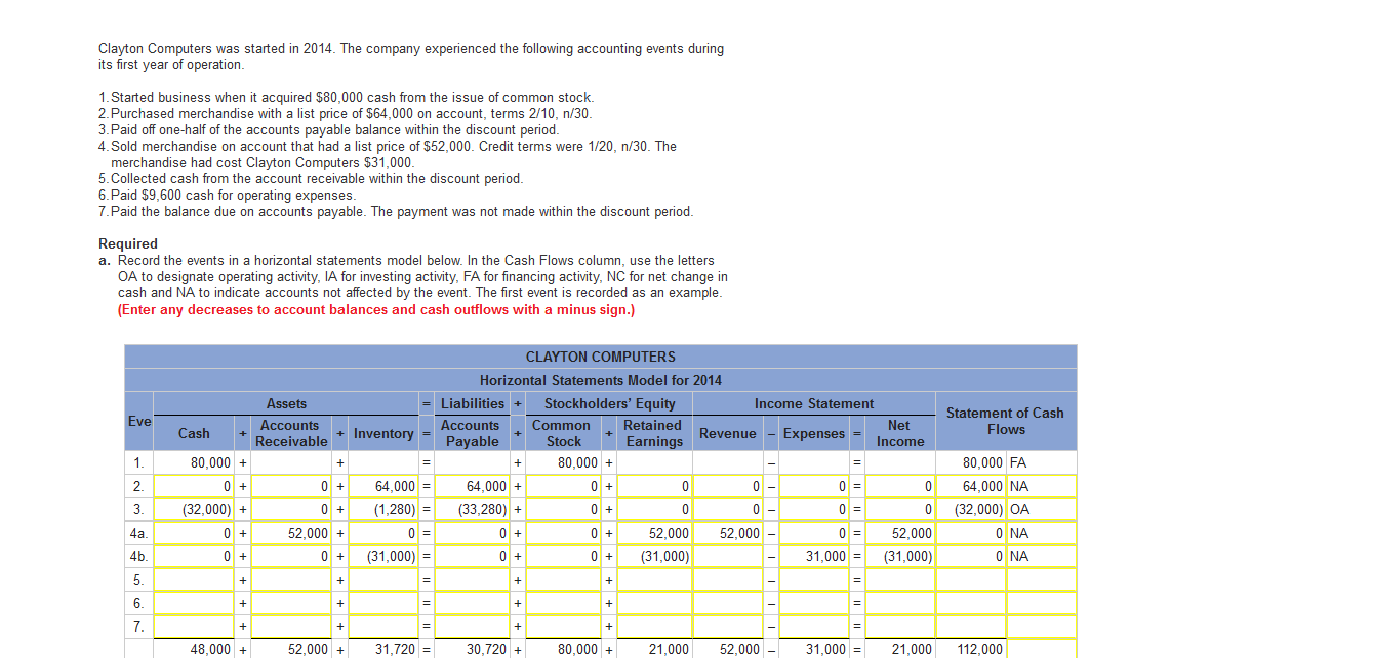The image size is (1373, 658).
Task: Click the Common Stock field in row 7
Action: (564, 627)
